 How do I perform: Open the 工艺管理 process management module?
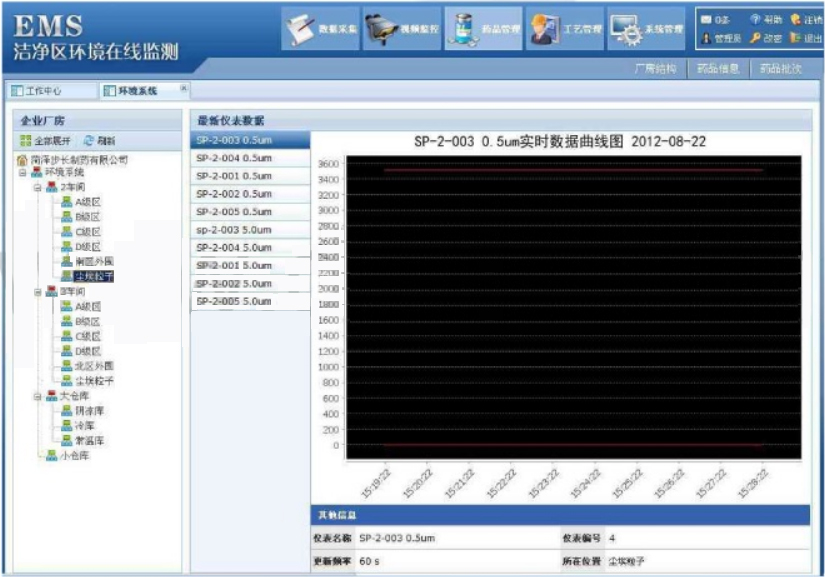coord(565,29)
